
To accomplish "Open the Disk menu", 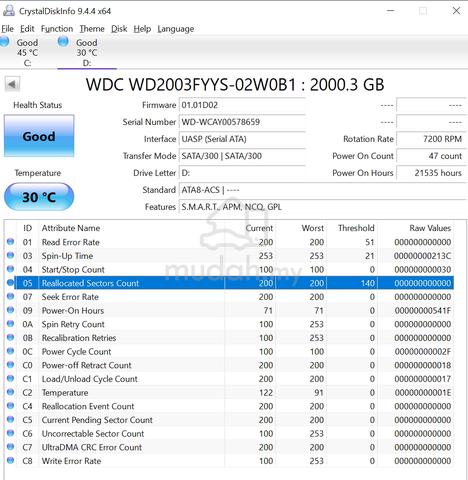I will point(119,29).
